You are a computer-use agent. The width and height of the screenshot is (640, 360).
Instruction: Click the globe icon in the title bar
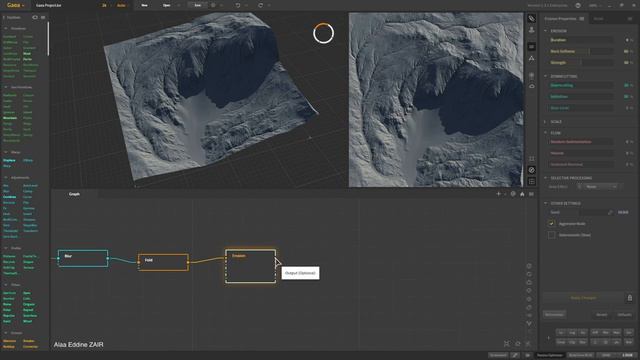[x=578, y=5]
